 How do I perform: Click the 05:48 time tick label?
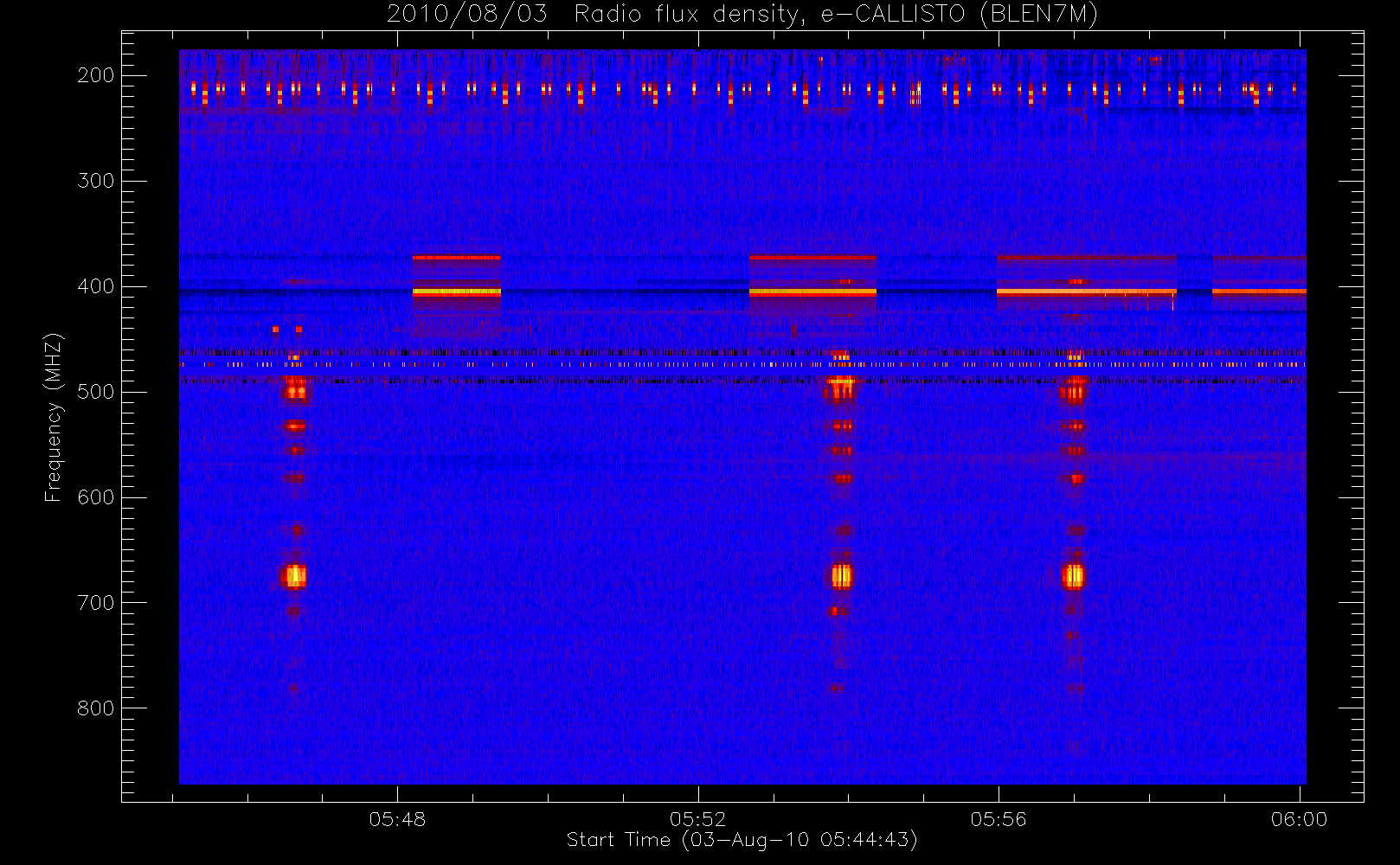[397, 819]
